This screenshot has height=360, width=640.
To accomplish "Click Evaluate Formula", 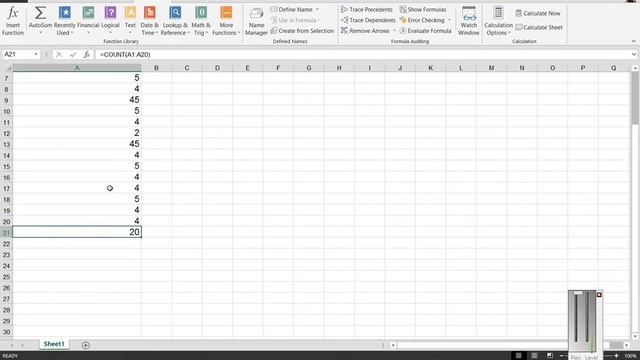I will click(x=425, y=31).
